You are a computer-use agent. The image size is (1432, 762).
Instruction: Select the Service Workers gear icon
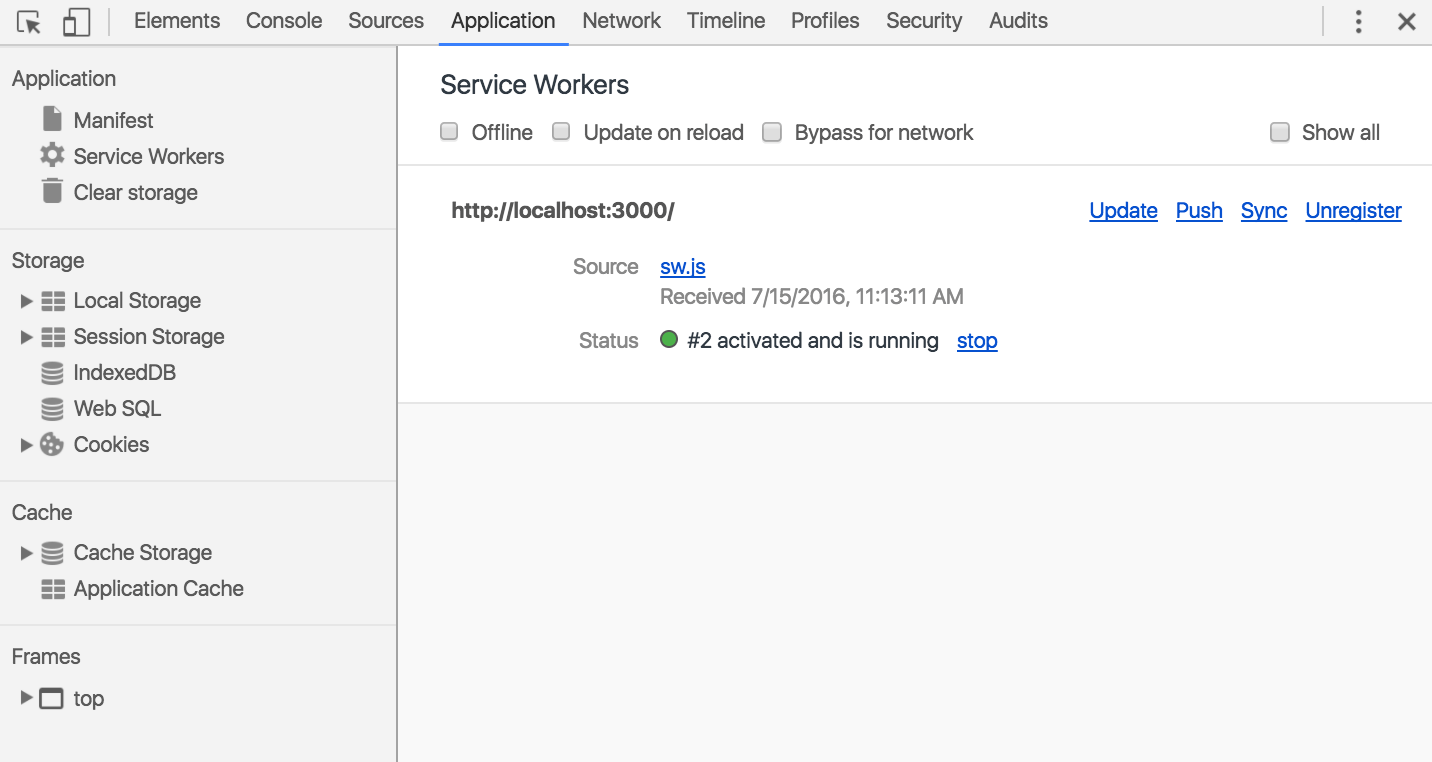tap(52, 156)
